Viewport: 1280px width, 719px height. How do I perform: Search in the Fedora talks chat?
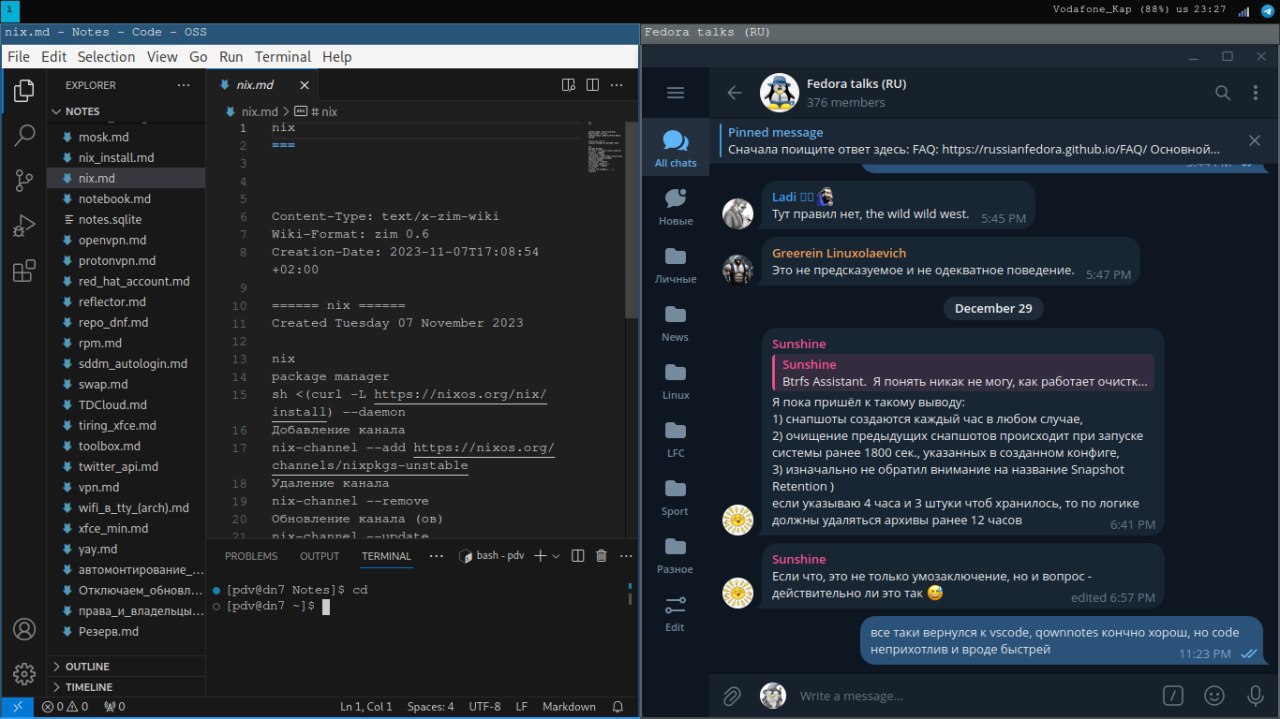(x=1222, y=93)
